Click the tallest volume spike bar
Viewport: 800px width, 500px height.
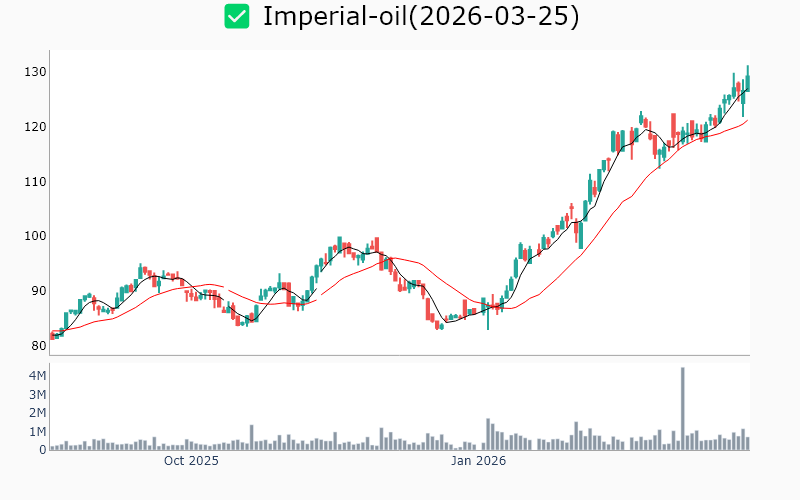[682, 410]
